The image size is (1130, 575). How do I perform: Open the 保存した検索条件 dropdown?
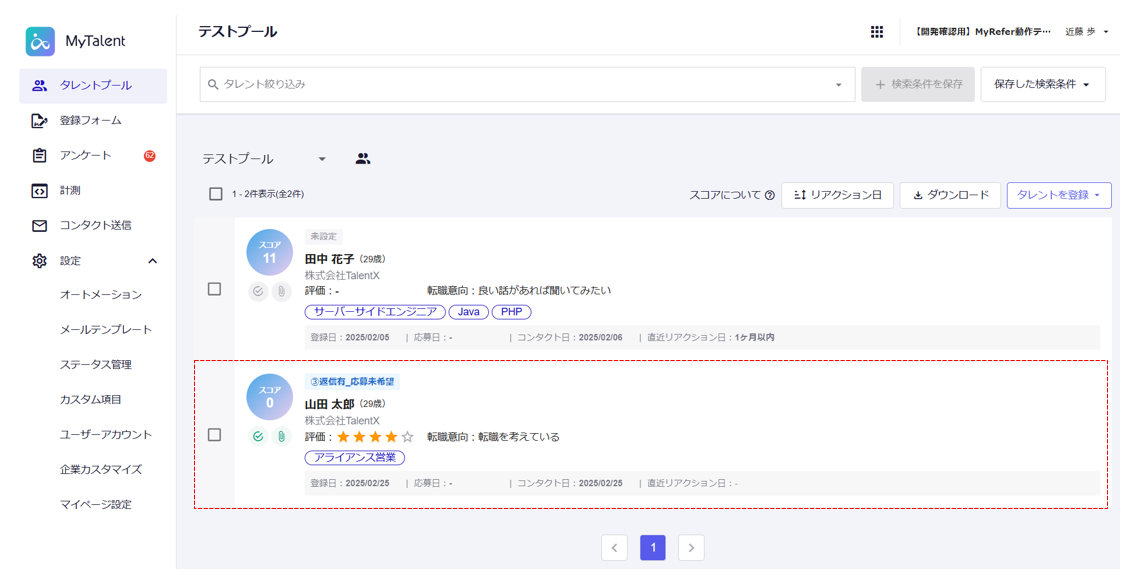tap(1042, 85)
